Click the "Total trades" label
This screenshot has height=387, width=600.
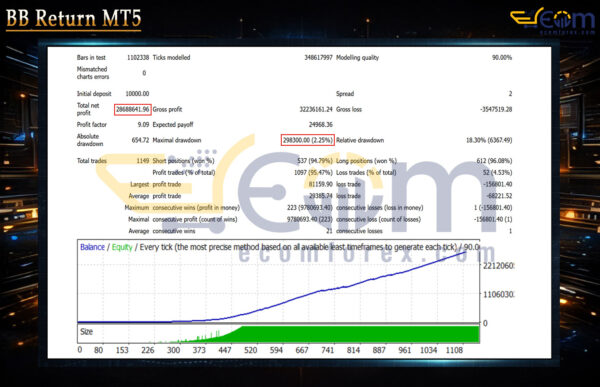[92, 161]
